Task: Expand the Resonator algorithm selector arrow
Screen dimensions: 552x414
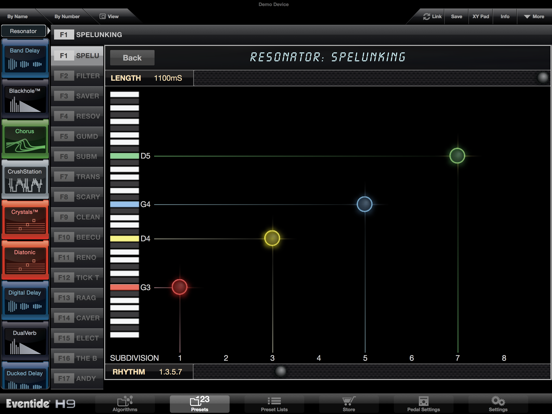Action: click(x=49, y=31)
